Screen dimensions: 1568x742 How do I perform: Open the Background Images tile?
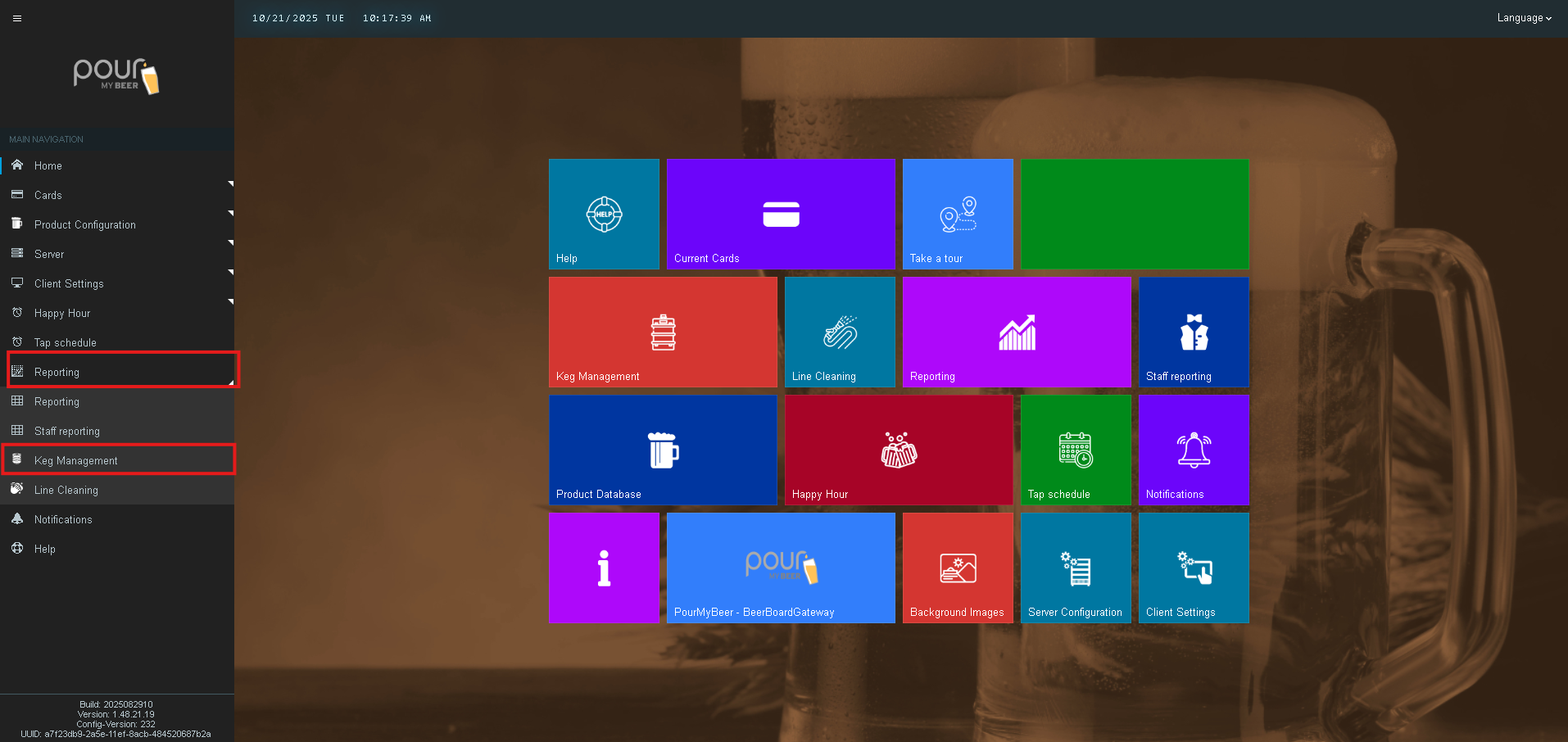click(958, 568)
